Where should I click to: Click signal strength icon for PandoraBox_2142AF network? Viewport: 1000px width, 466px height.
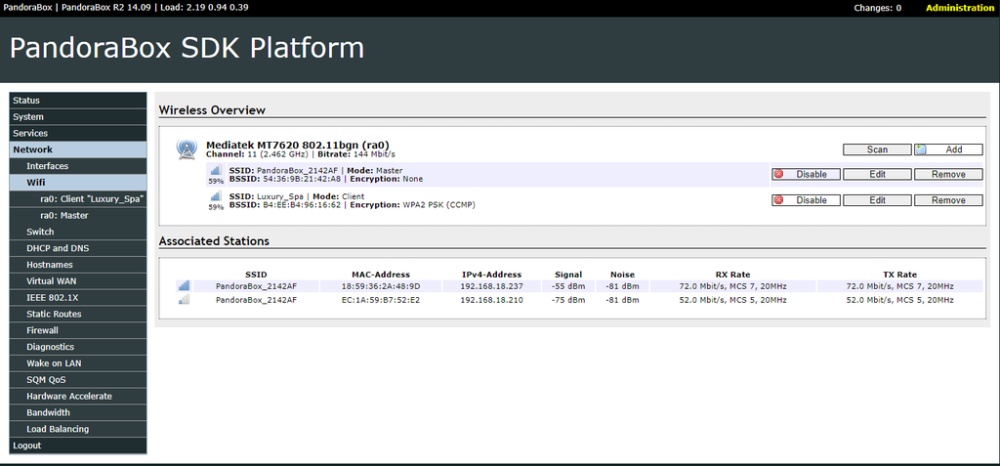[x=216, y=170]
